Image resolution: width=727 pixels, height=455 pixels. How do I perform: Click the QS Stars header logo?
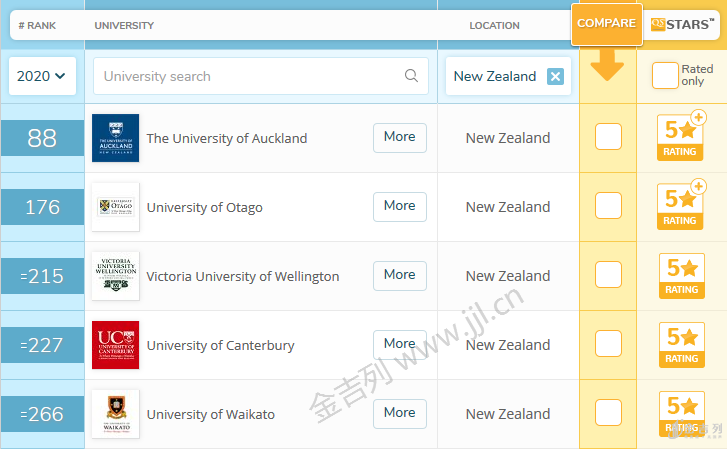682,24
